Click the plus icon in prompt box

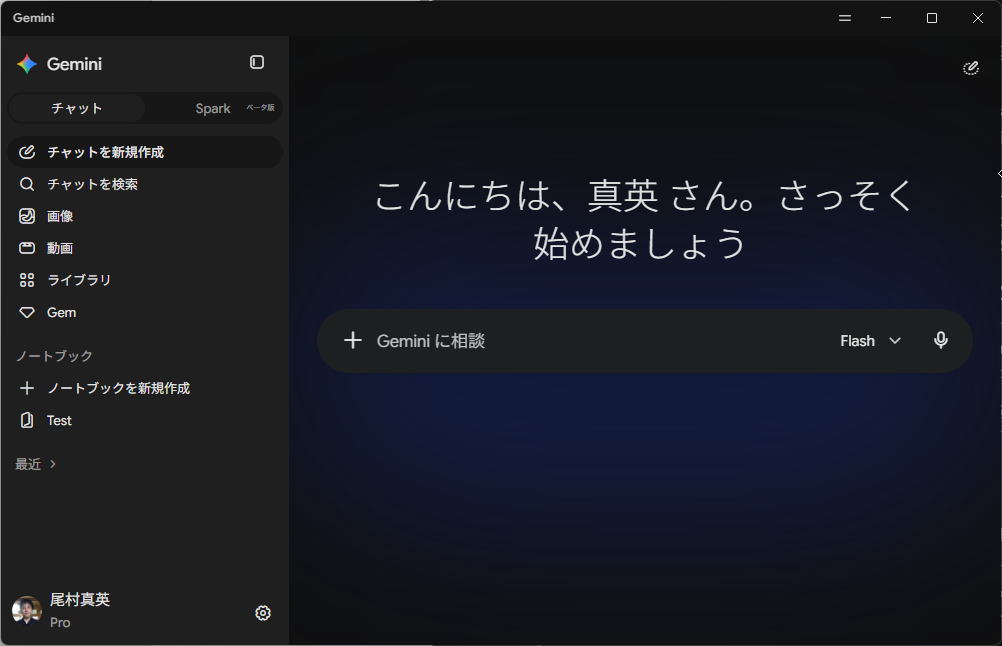[353, 340]
